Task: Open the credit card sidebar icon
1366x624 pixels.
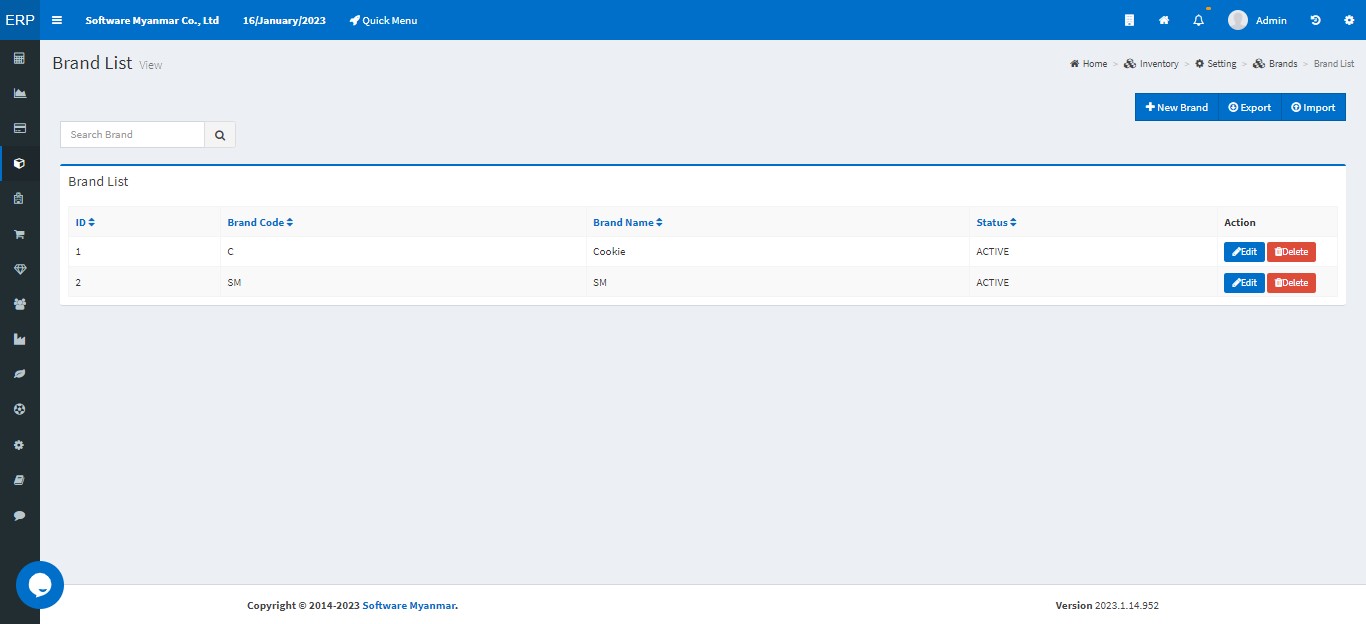Action: (19, 128)
